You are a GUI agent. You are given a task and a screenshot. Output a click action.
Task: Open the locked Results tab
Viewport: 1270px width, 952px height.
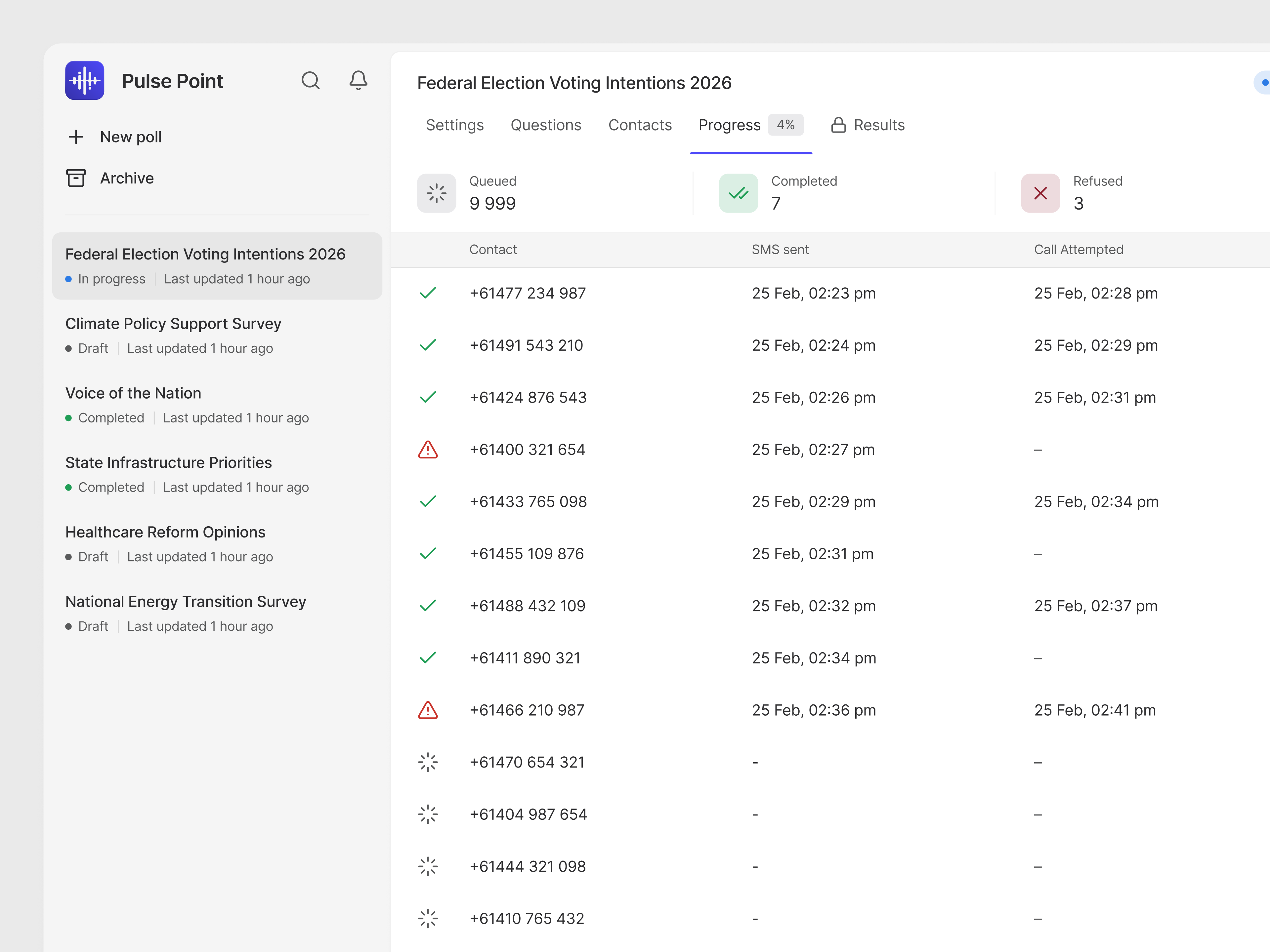click(x=868, y=125)
